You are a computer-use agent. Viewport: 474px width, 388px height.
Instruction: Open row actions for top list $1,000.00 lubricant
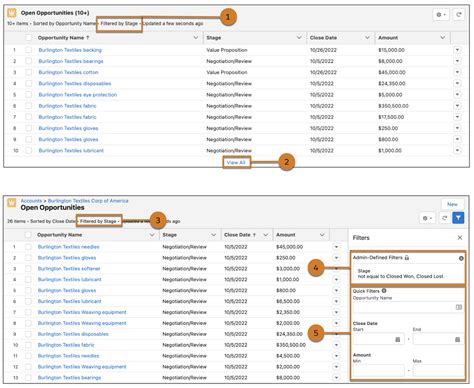tap(457, 150)
